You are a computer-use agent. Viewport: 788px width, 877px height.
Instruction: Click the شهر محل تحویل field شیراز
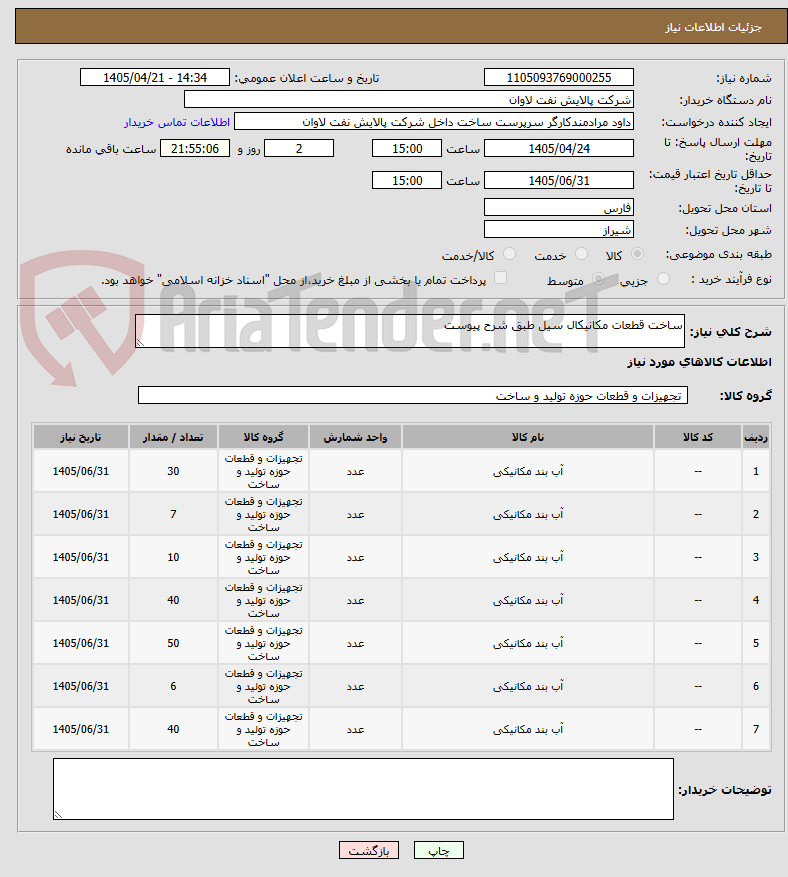coord(559,229)
